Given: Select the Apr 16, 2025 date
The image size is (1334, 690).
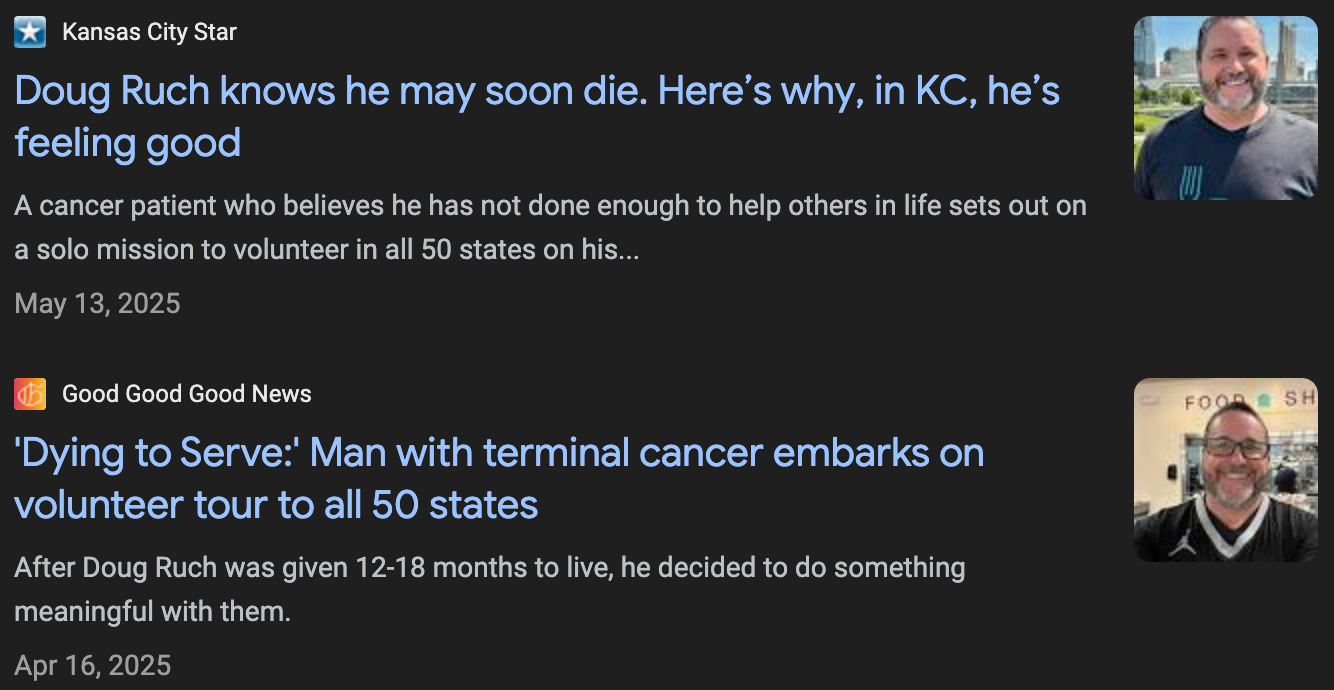Looking at the screenshot, I should [x=90, y=664].
